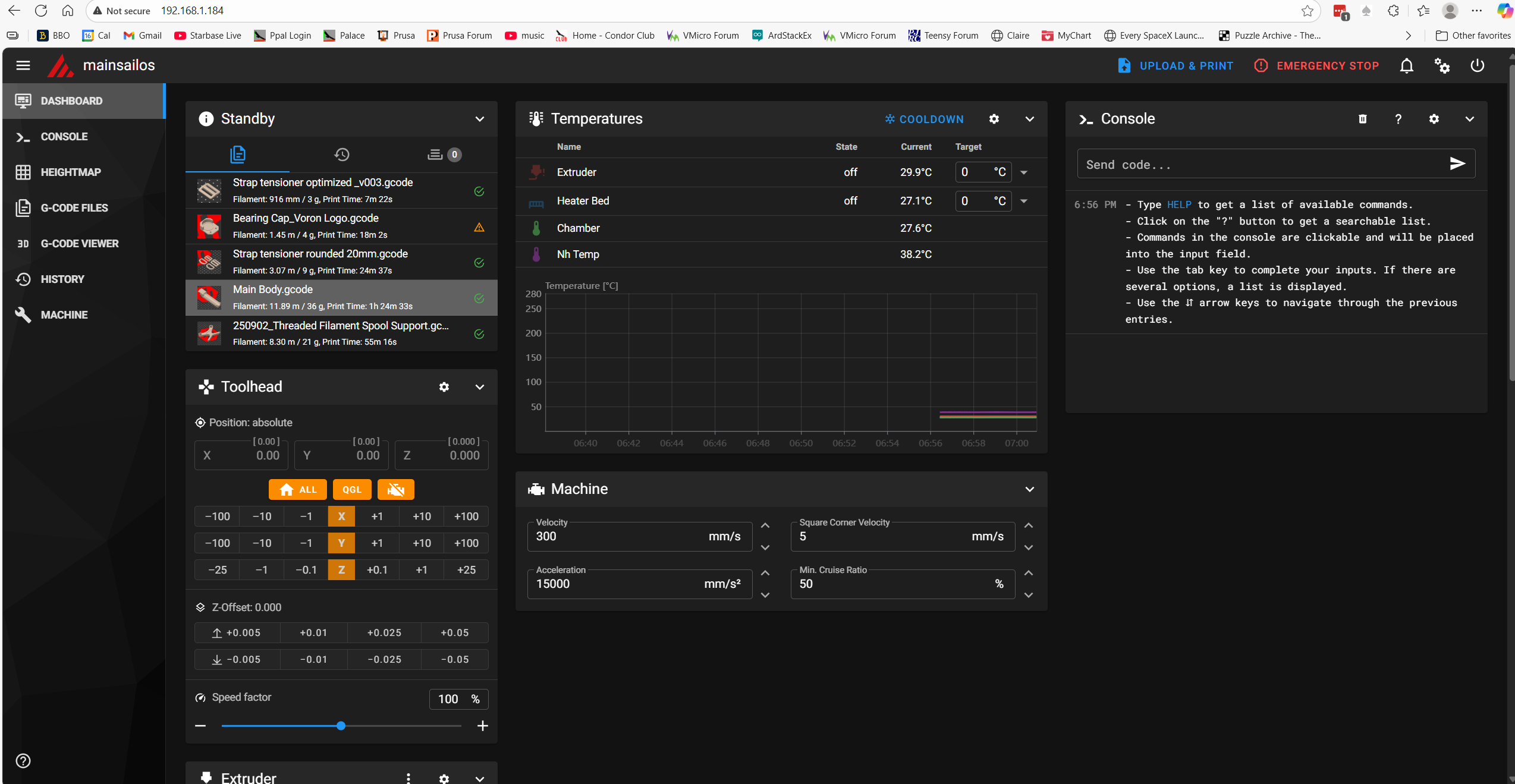Viewport: 1515px width, 784px height.
Task: Open Heater Bed target preset dropdown
Action: (1024, 201)
